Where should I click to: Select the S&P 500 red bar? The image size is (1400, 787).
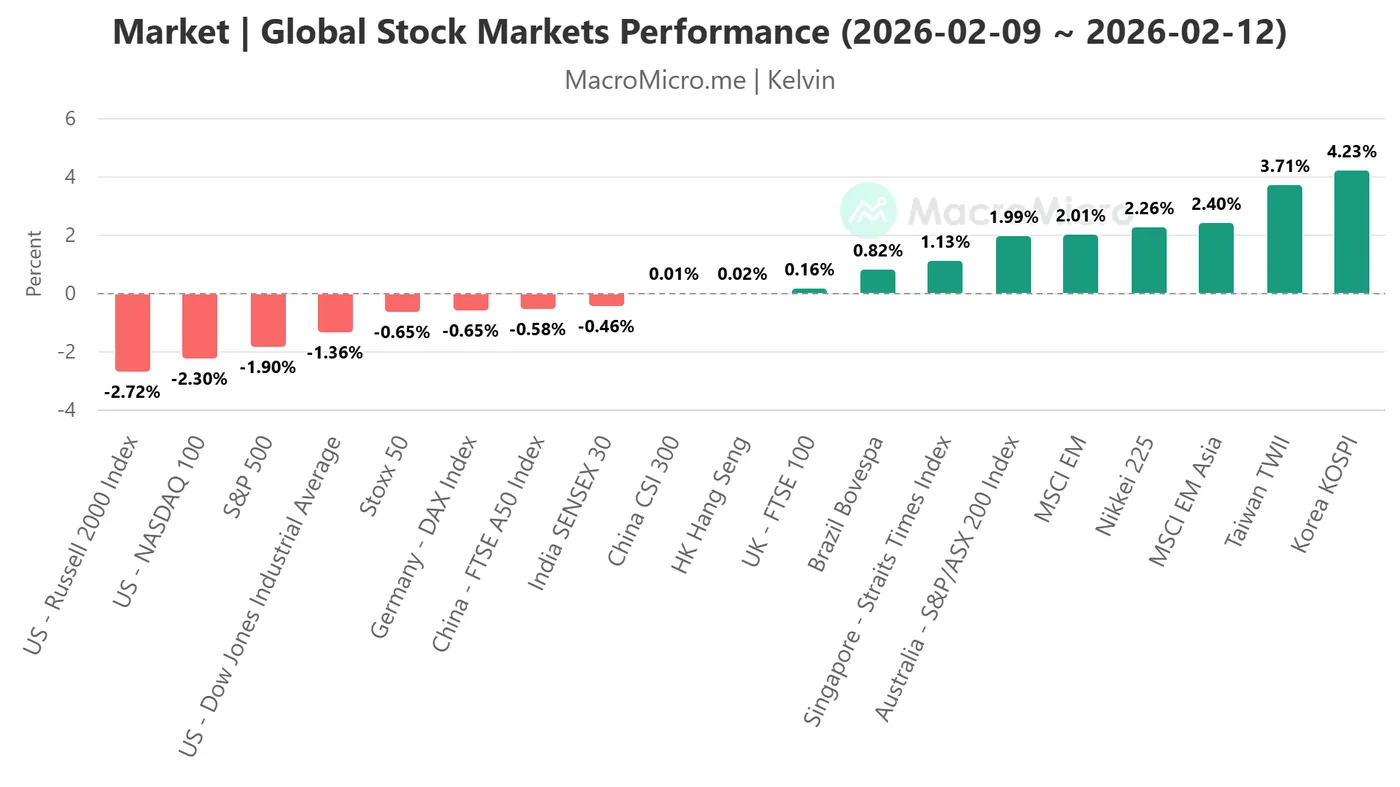point(268,320)
